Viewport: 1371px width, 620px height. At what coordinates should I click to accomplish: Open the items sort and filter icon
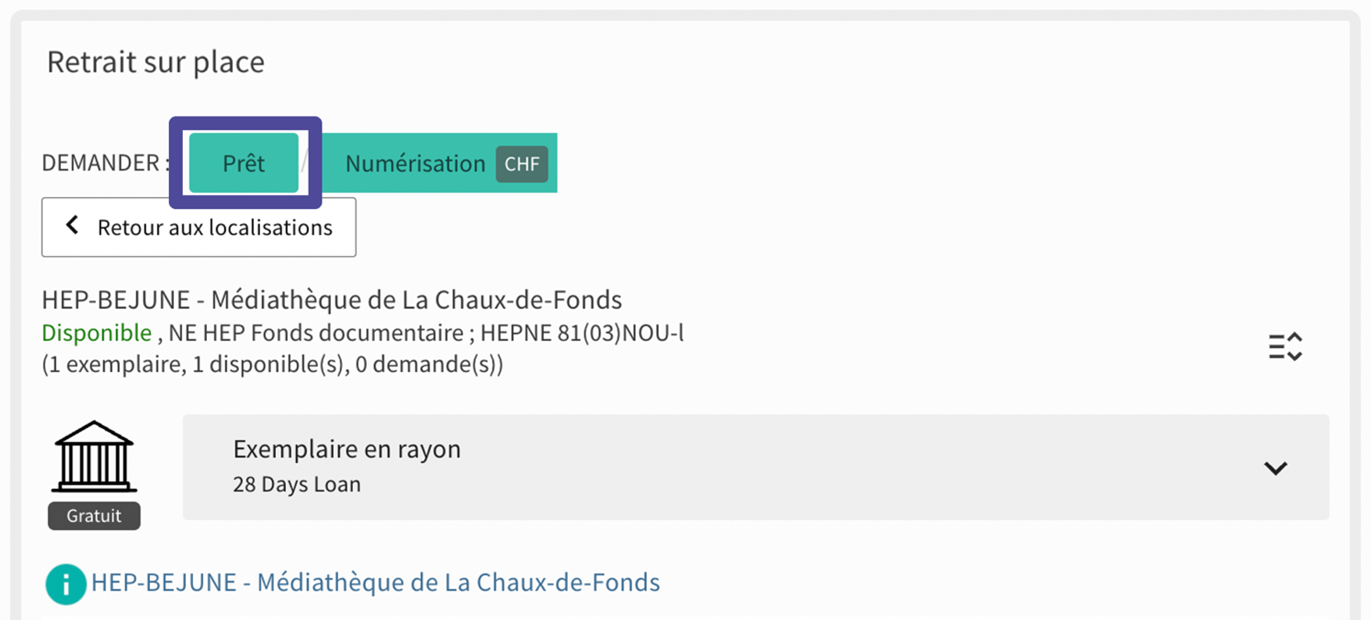point(1285,346)
